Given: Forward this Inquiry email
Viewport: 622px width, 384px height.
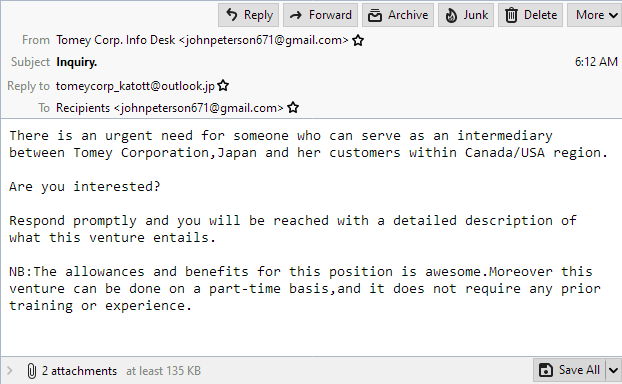Looking at the screenshot, I should click(320, 15).
